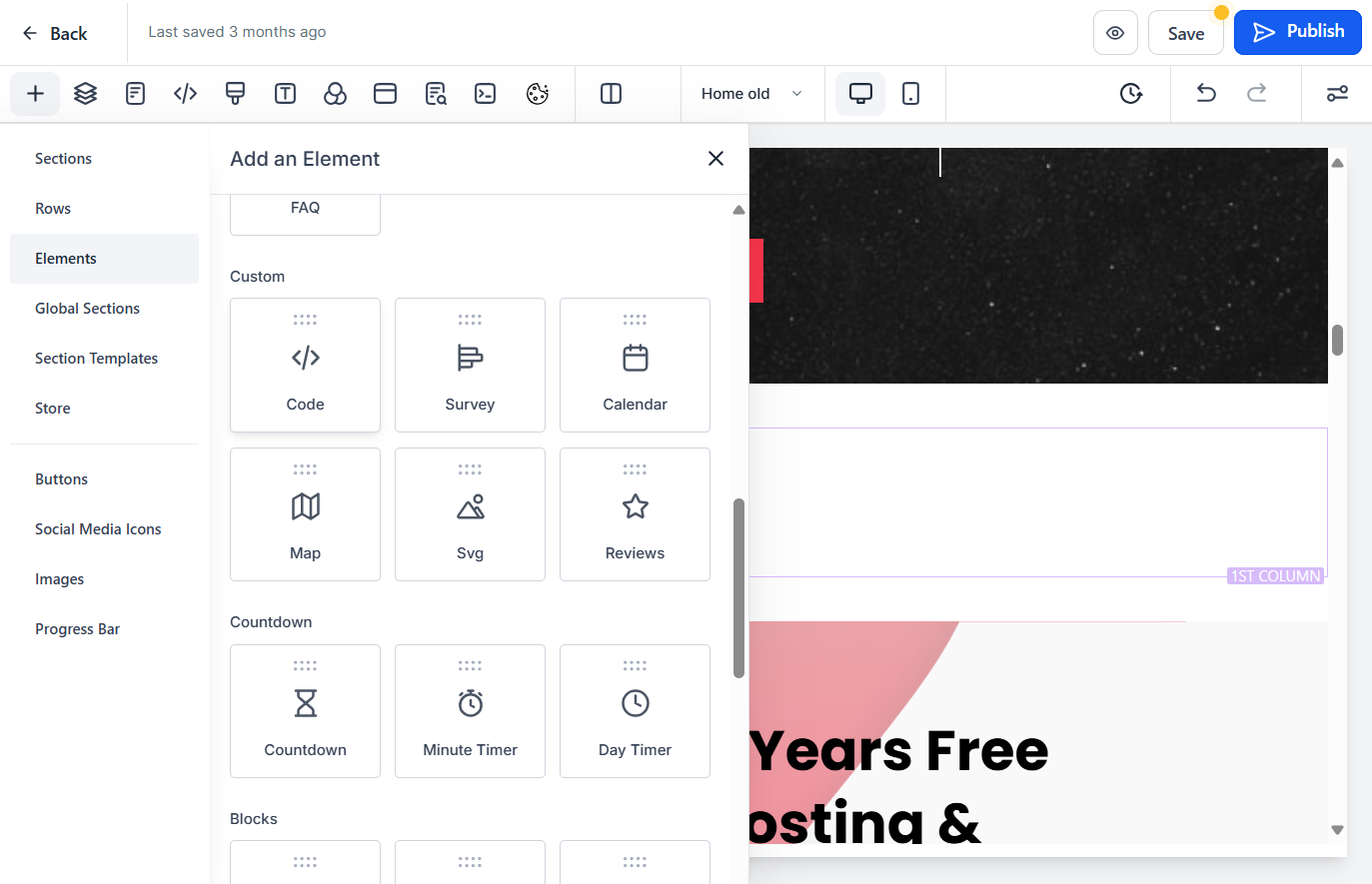Switch to mobile view
Screen dimensions: 1372x884
(x=911, y=94)
